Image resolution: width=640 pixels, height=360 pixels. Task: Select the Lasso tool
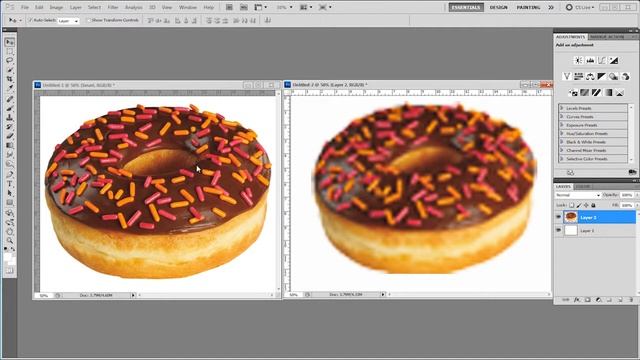(10, 60)
